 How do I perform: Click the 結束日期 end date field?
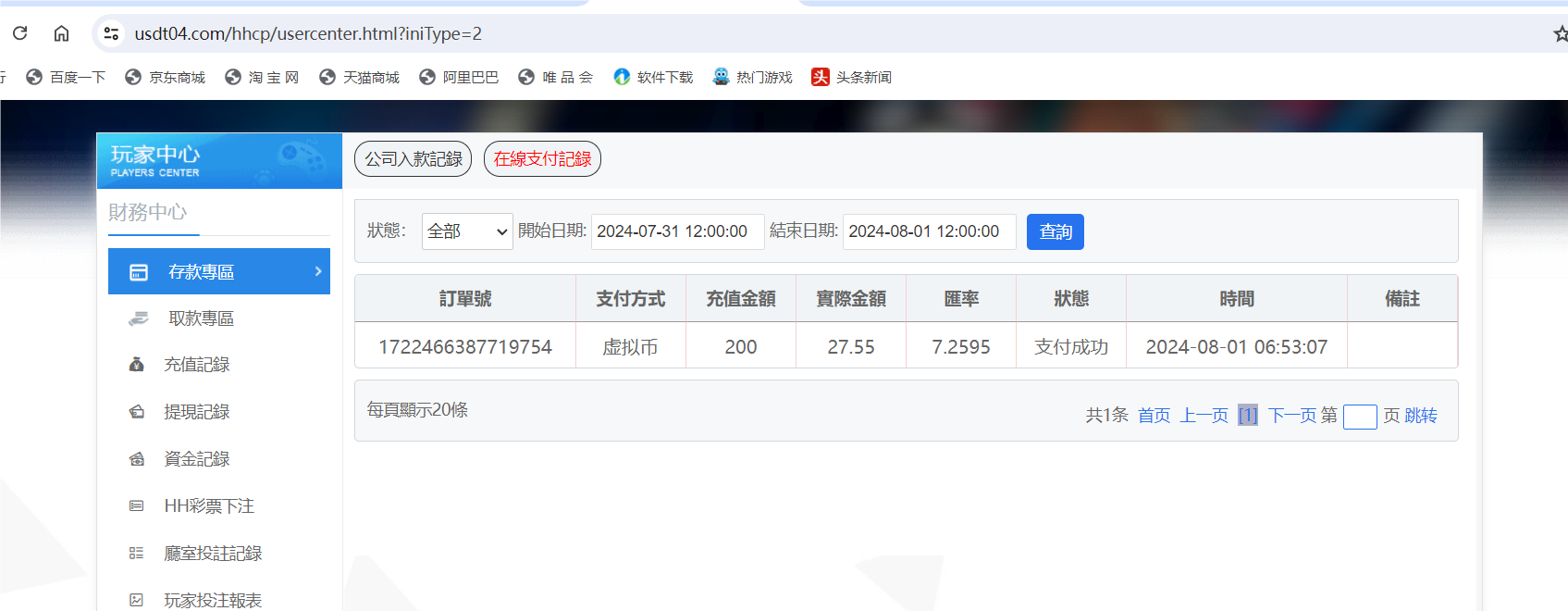pos(929,231)
